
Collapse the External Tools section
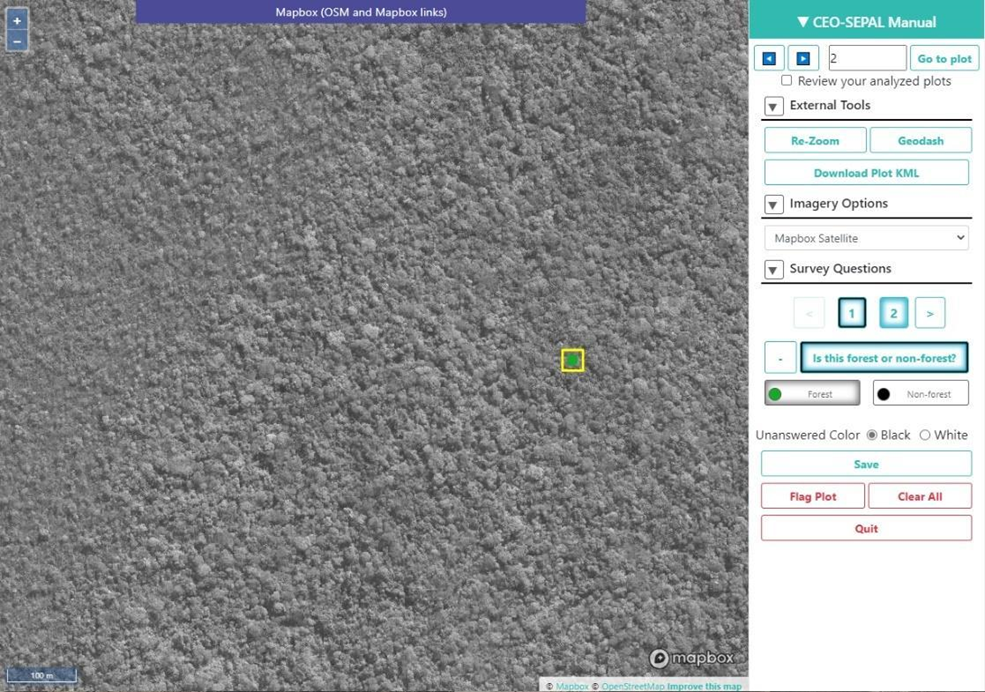[x=773, y=106]
